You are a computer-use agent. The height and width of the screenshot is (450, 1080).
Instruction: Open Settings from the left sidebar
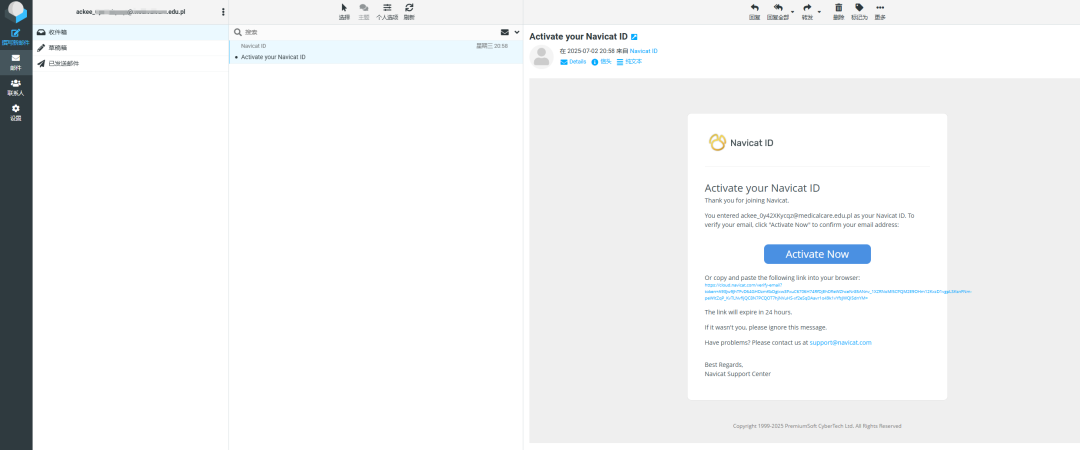click(x=16, y=112)
